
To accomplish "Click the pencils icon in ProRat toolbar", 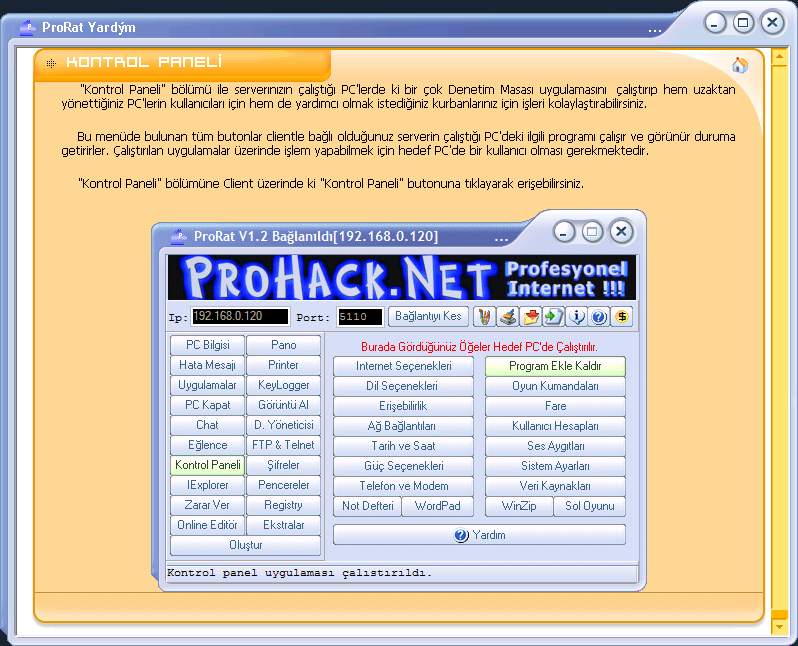I will pyautogui.click(x=484, y=317).
